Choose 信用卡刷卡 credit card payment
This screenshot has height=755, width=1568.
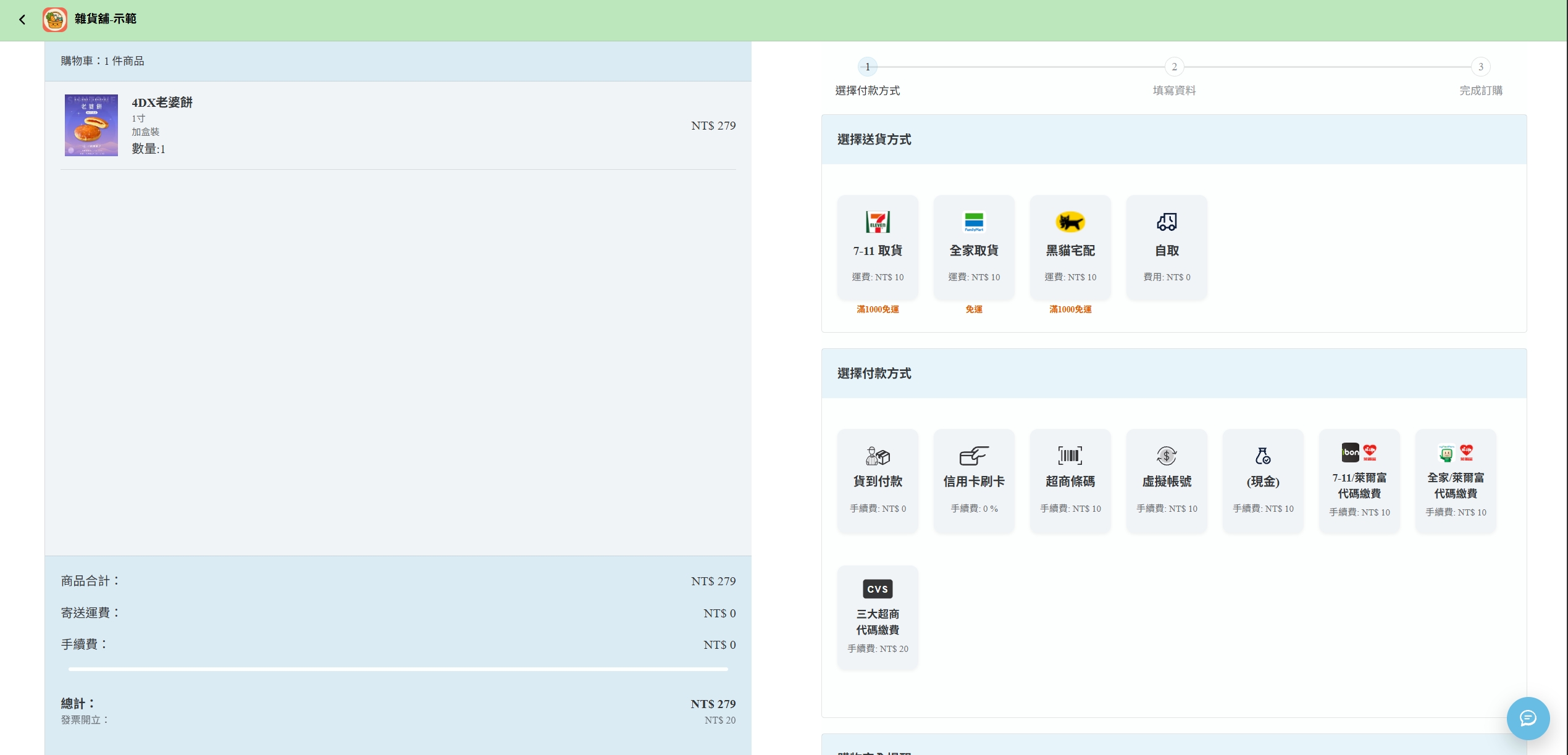click(974, 480)
